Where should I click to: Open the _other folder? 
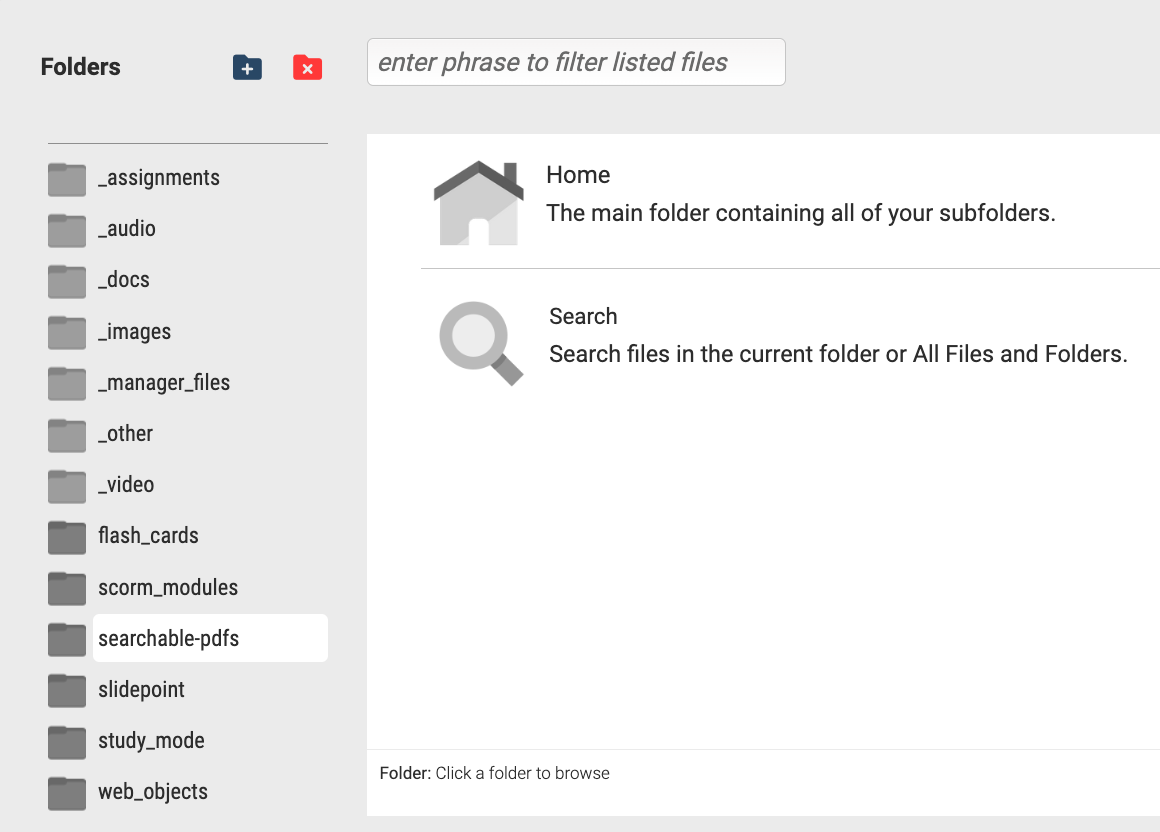[x=125, y=433]
